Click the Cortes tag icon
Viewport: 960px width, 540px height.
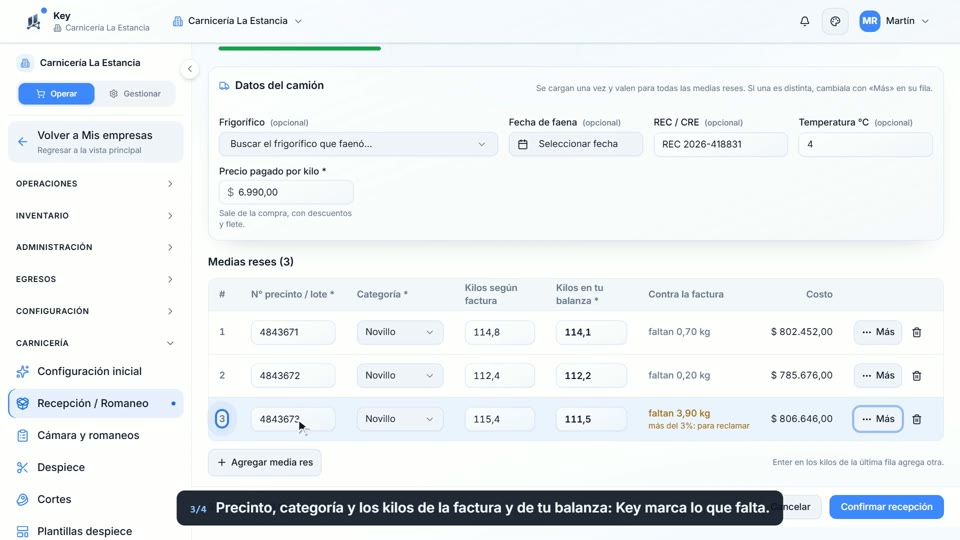pyautogui.click(x=23, y=499)
